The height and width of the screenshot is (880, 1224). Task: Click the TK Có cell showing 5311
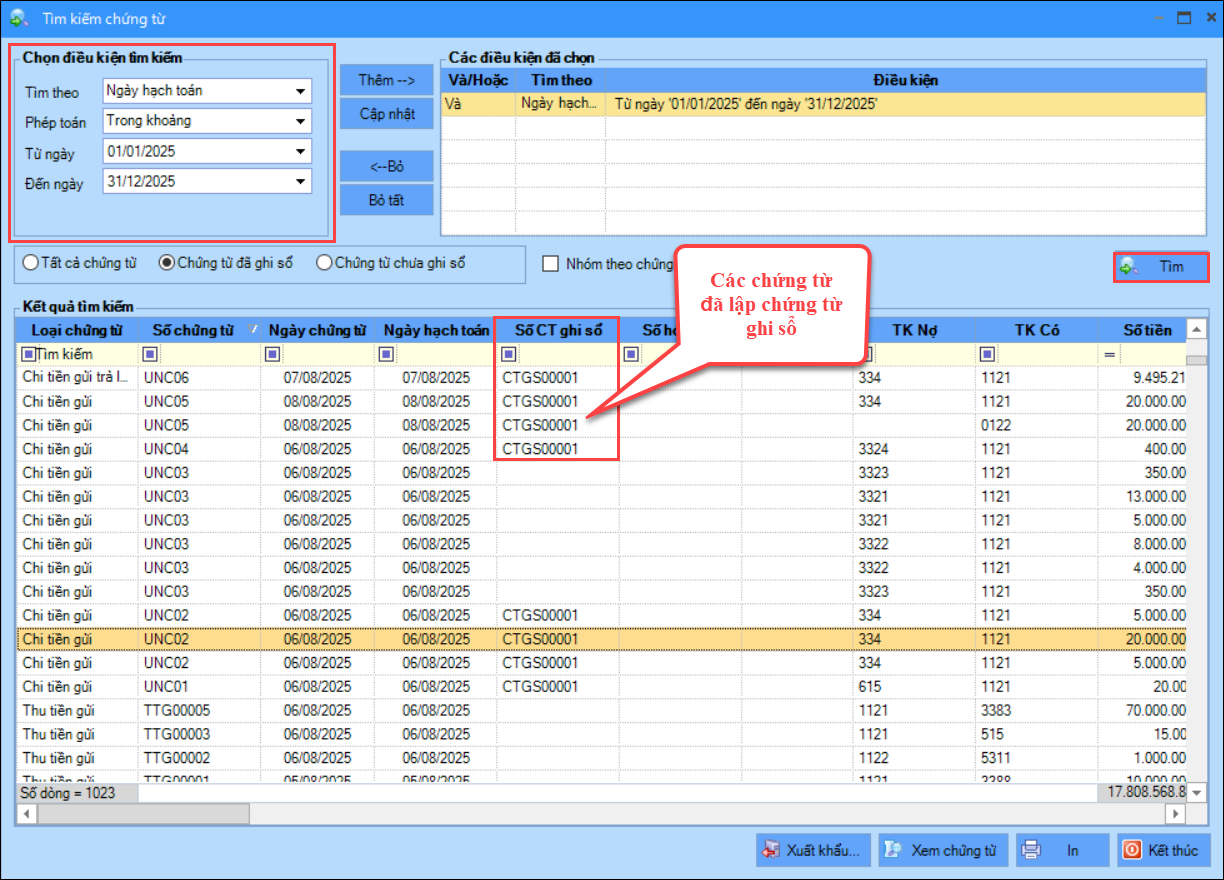[1037, 758]
